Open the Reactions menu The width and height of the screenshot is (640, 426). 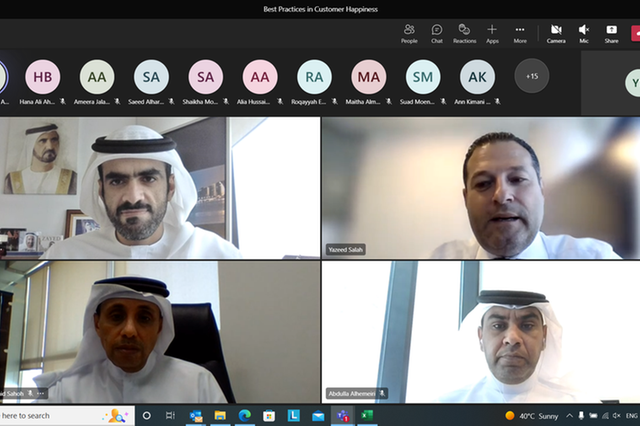coord(464,33)
